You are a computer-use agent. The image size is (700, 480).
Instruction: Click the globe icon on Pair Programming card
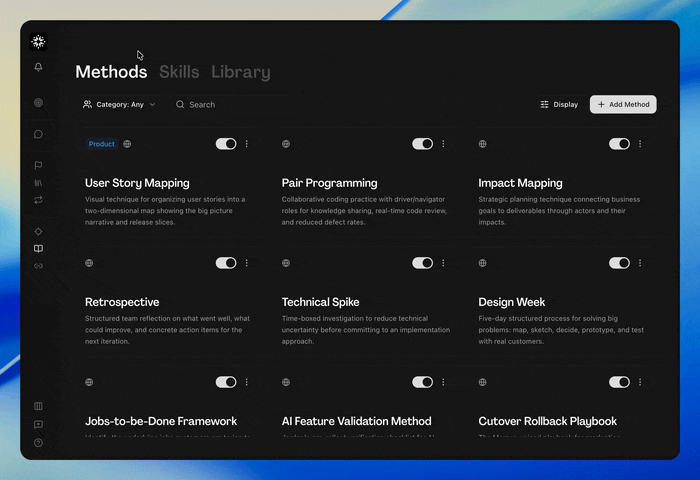coord(286,144)
